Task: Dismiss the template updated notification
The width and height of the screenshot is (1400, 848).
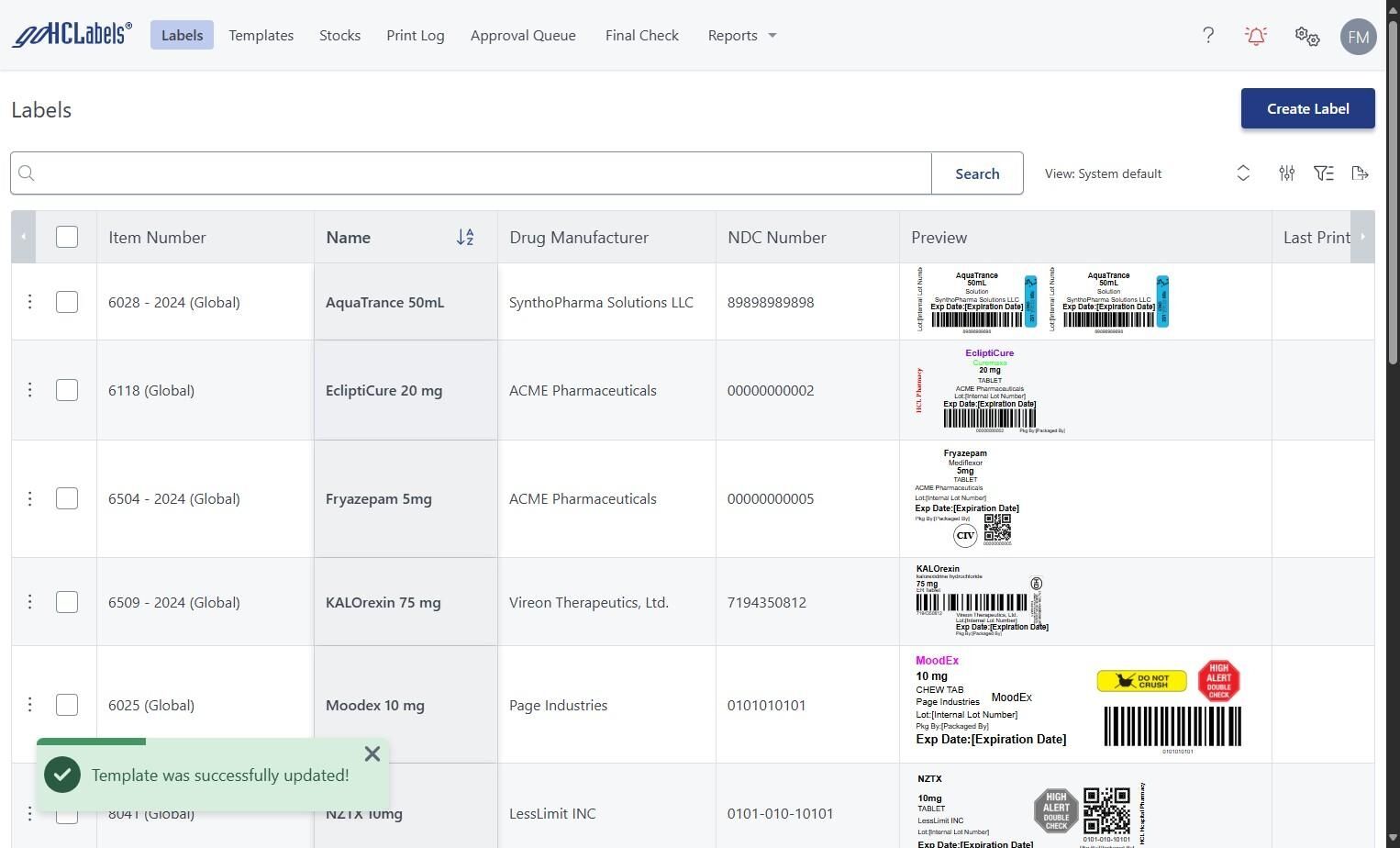Action: (x=372, y=754)
